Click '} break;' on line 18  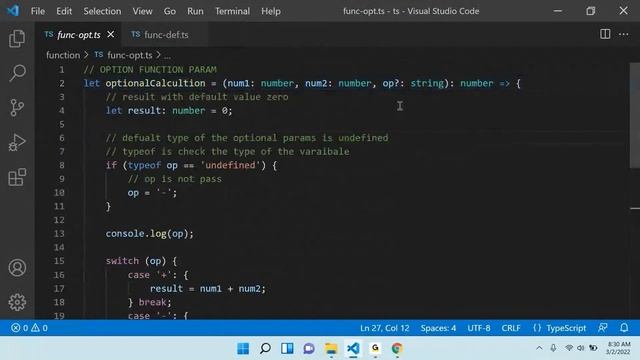[149, 302]
